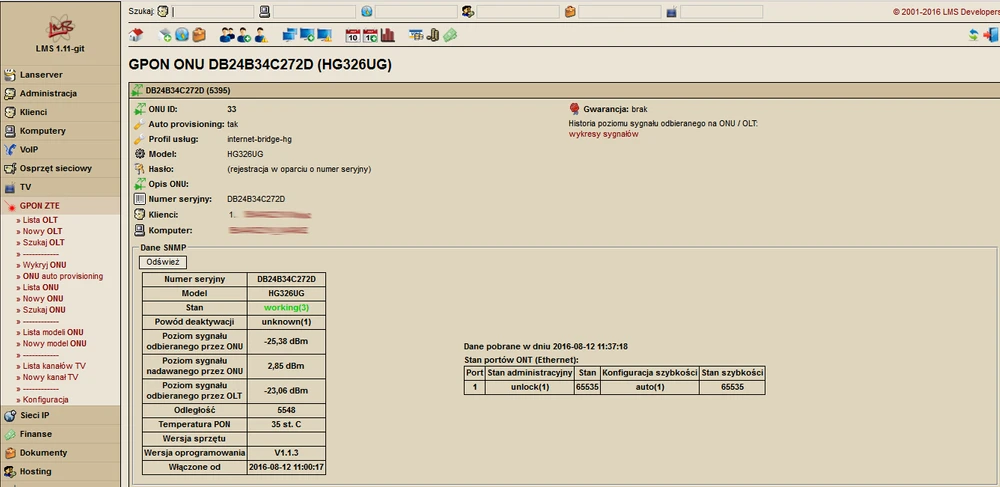The width and height of the screenshot is (1000, 487).
Task: Click the ONU icon beside the DB24B34C272D (5395) header
Action: coord(137,90)
